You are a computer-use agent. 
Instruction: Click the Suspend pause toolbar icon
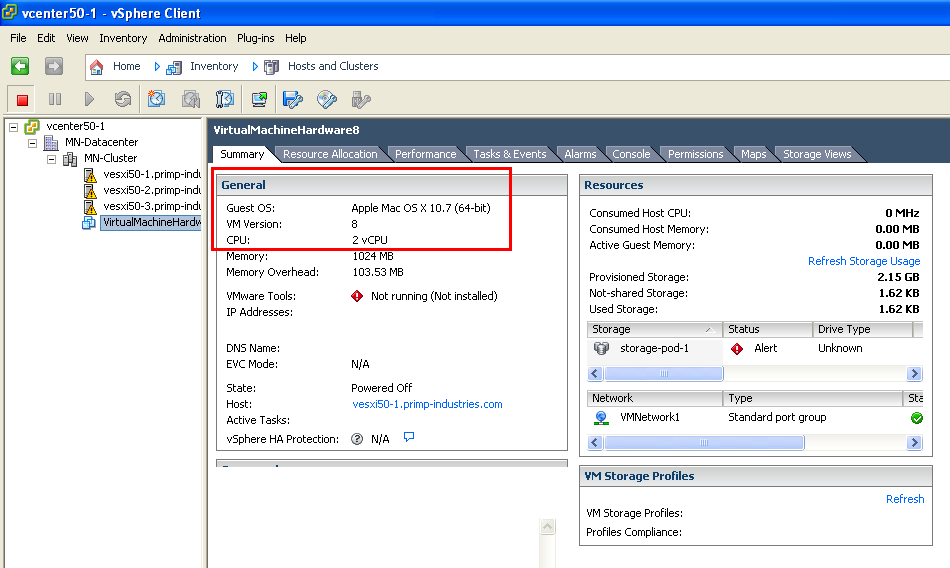(x=55, y=99)
